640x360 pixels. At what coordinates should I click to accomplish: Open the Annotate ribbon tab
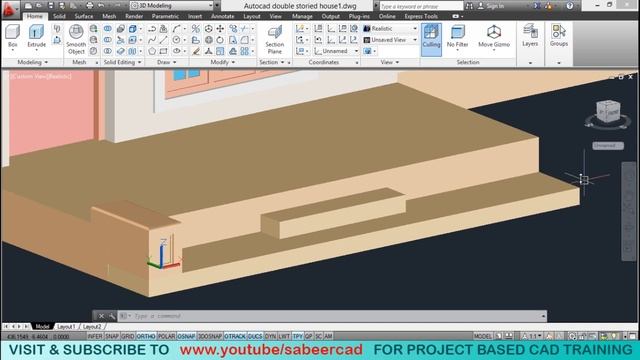pyautogui.click(x=222, y=16)
